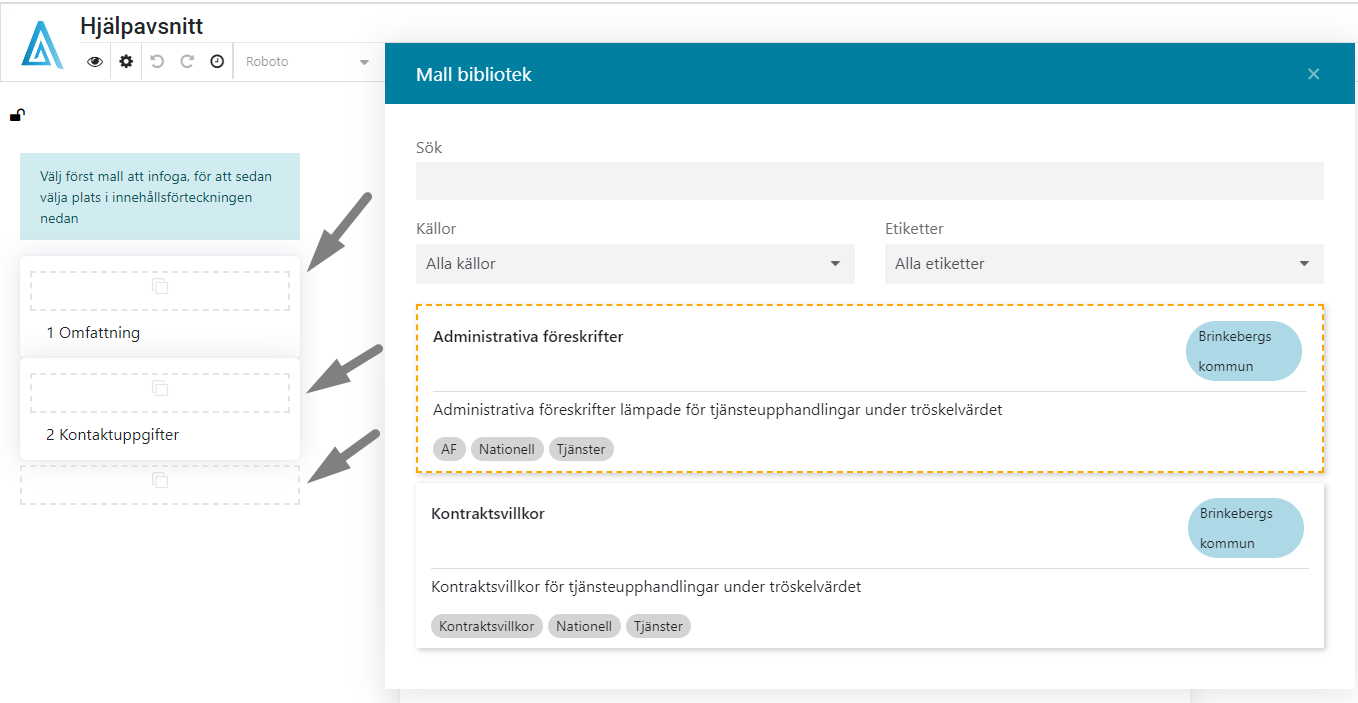Image resolution: width=1358 pixels, height=703 pixels.
Task: Select the Administrativa föreskrifter template
Action: tap(528, 337)
